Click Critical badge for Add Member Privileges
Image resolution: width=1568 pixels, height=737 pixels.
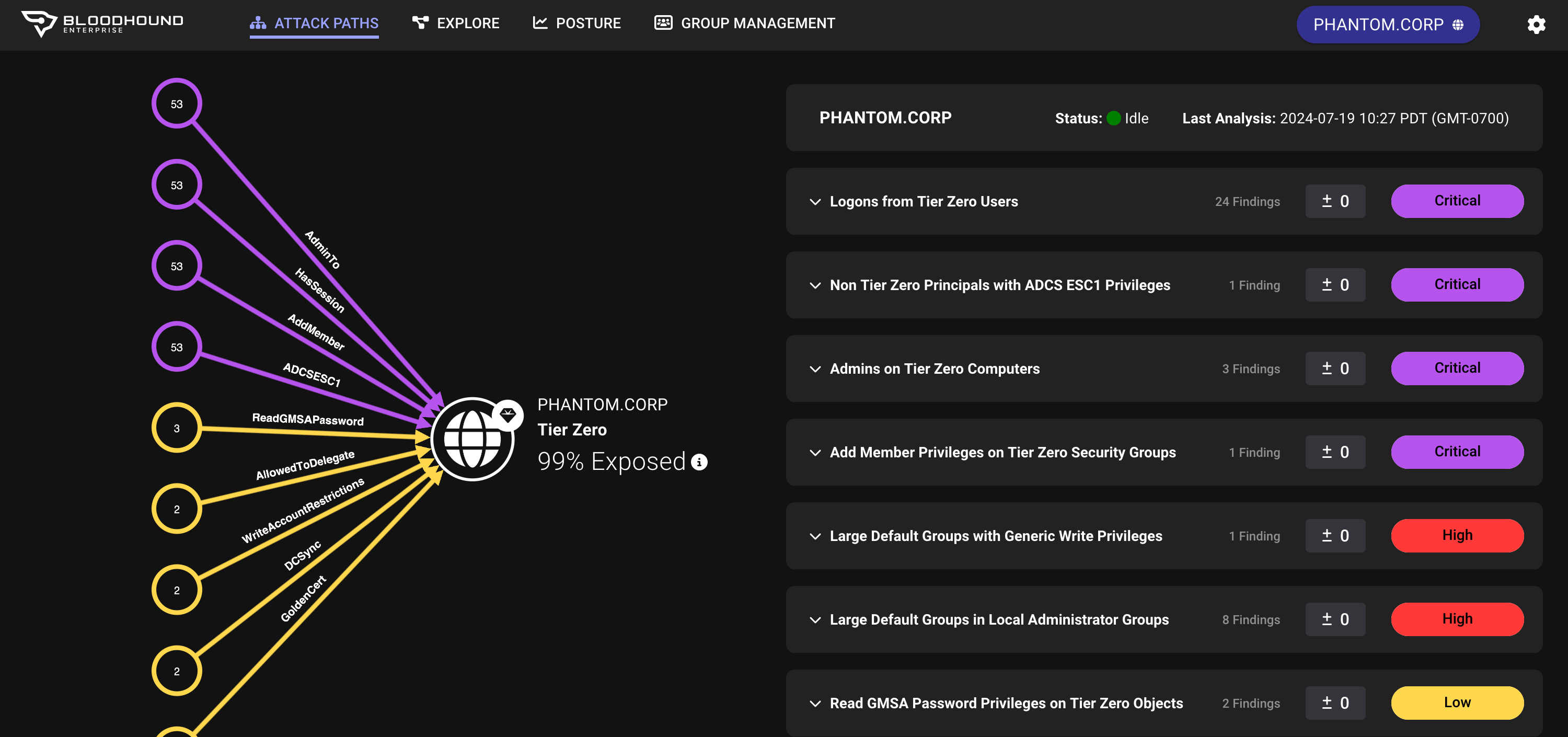tap(1457, 452)
